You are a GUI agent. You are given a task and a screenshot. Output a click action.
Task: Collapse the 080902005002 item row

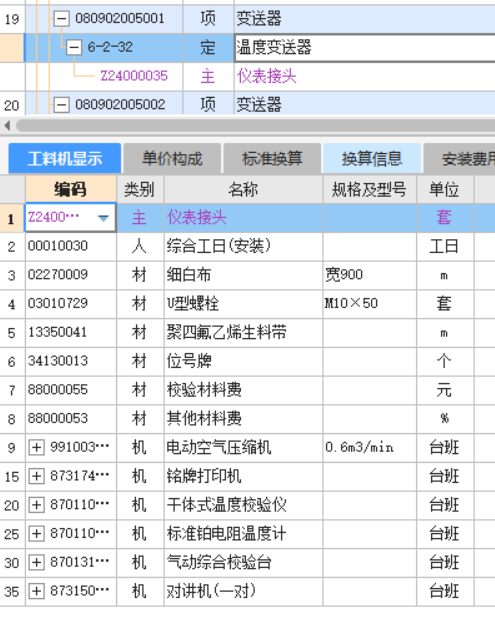tap(62, 105)
